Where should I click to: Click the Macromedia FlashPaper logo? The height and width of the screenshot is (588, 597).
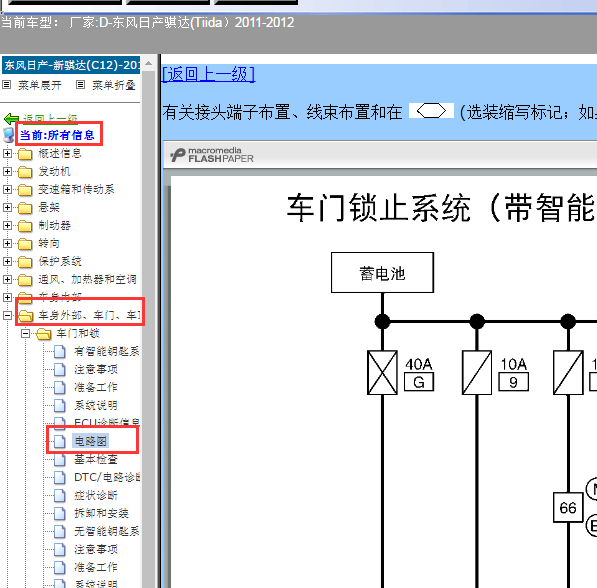point(212,155)
